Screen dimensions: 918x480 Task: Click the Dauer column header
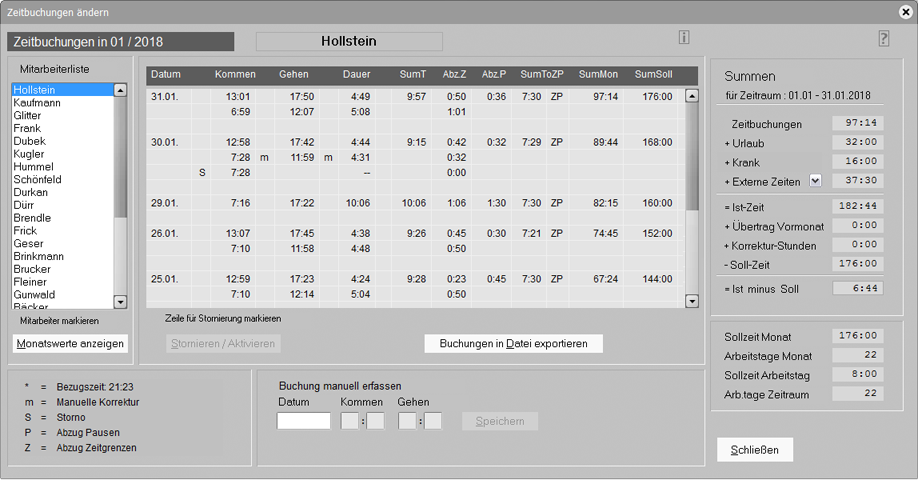357,74
